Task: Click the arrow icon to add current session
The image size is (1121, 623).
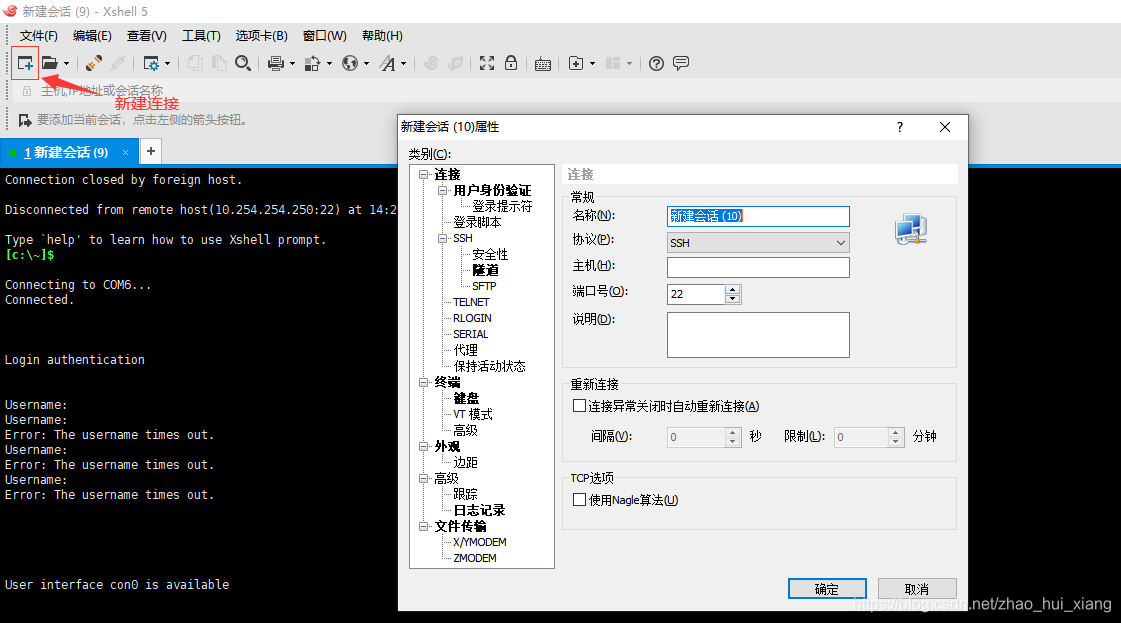Action: point(24,120)
